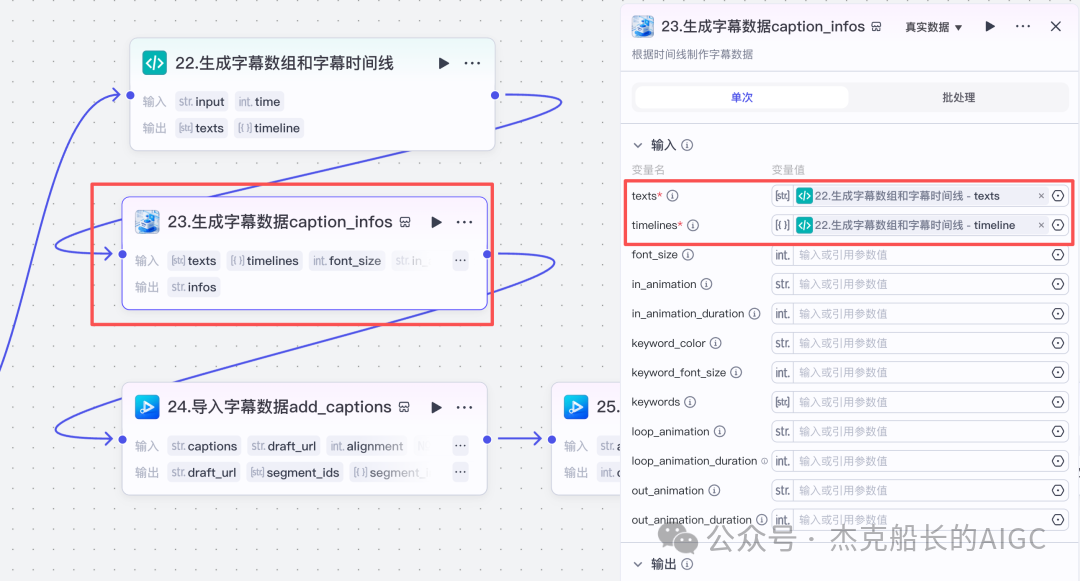Show info tooltip for 输出 section
Screen dimensions: 1080x581
[x=687, y=564]
